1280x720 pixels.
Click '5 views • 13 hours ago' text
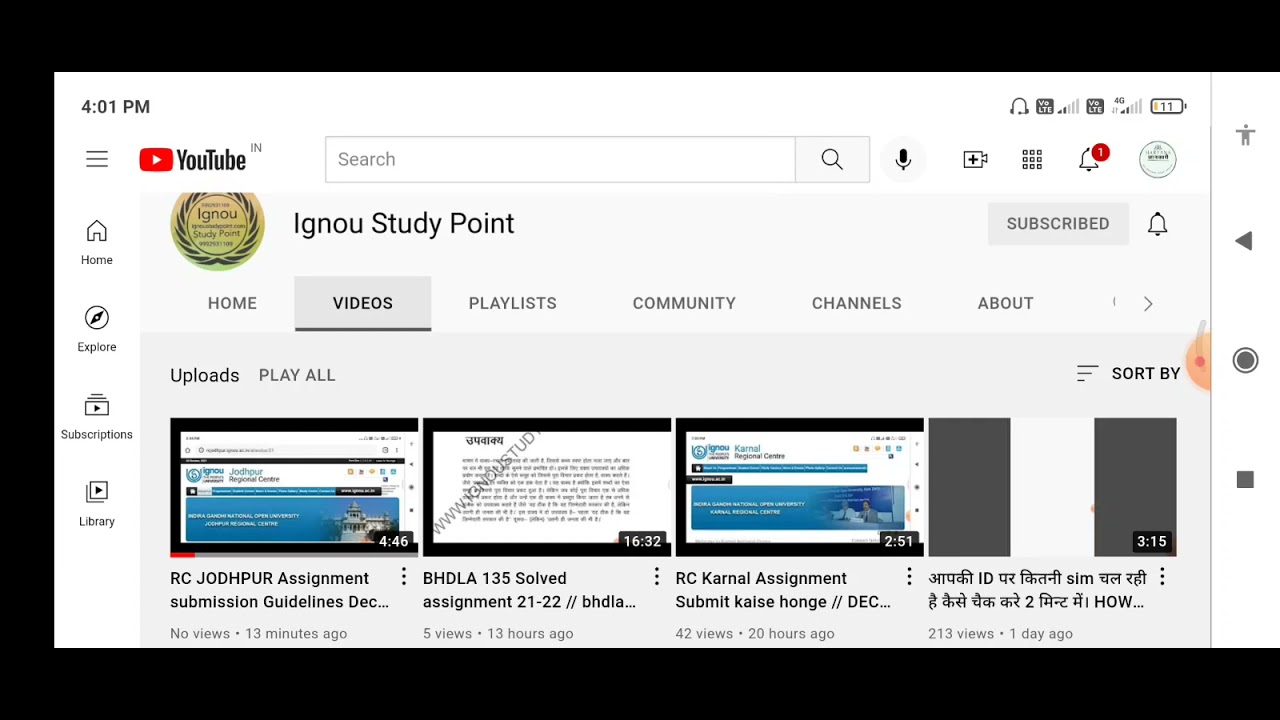click(498, 634)
